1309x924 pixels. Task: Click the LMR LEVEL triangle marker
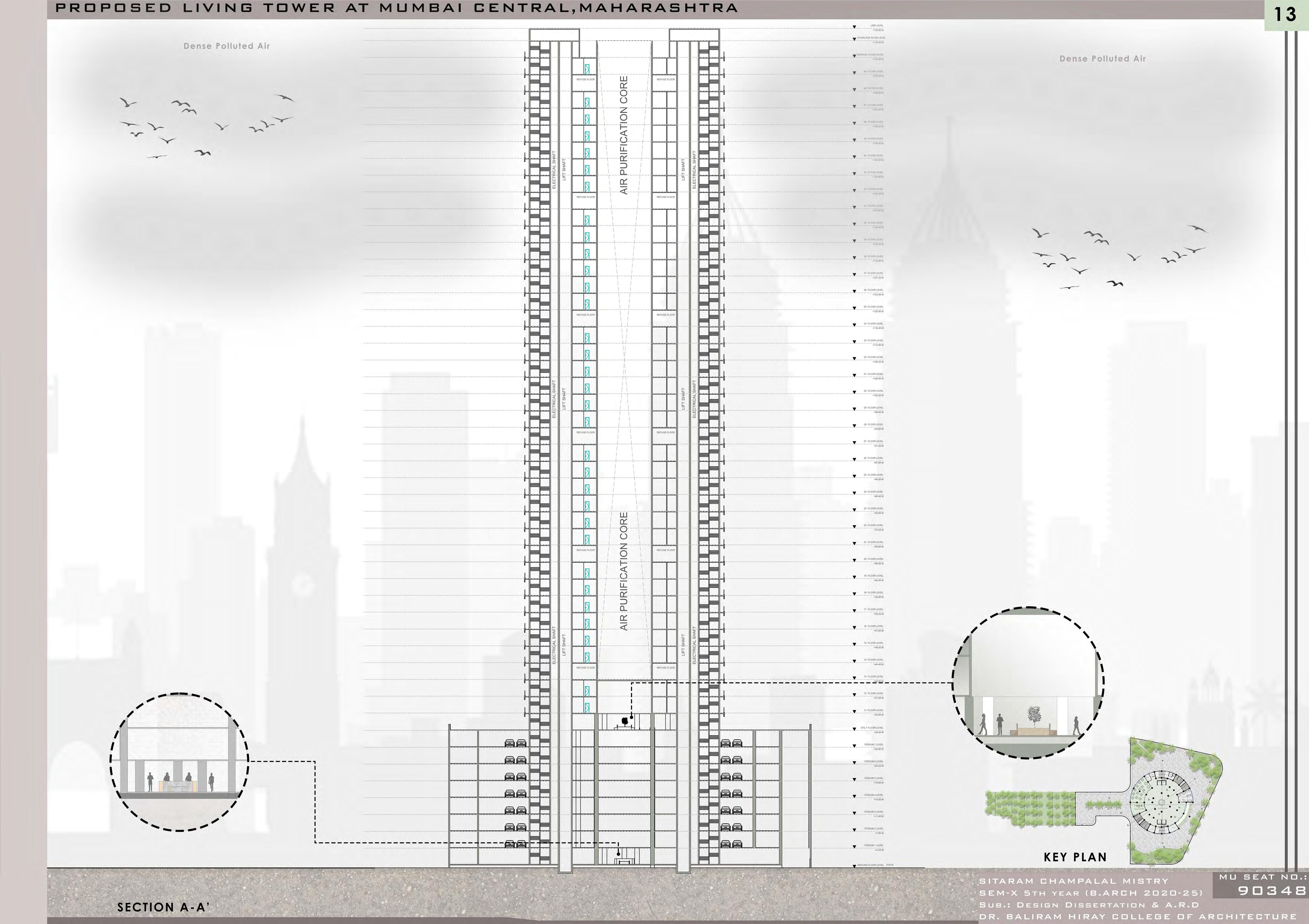pyautogui.click(x=855, y=27)
